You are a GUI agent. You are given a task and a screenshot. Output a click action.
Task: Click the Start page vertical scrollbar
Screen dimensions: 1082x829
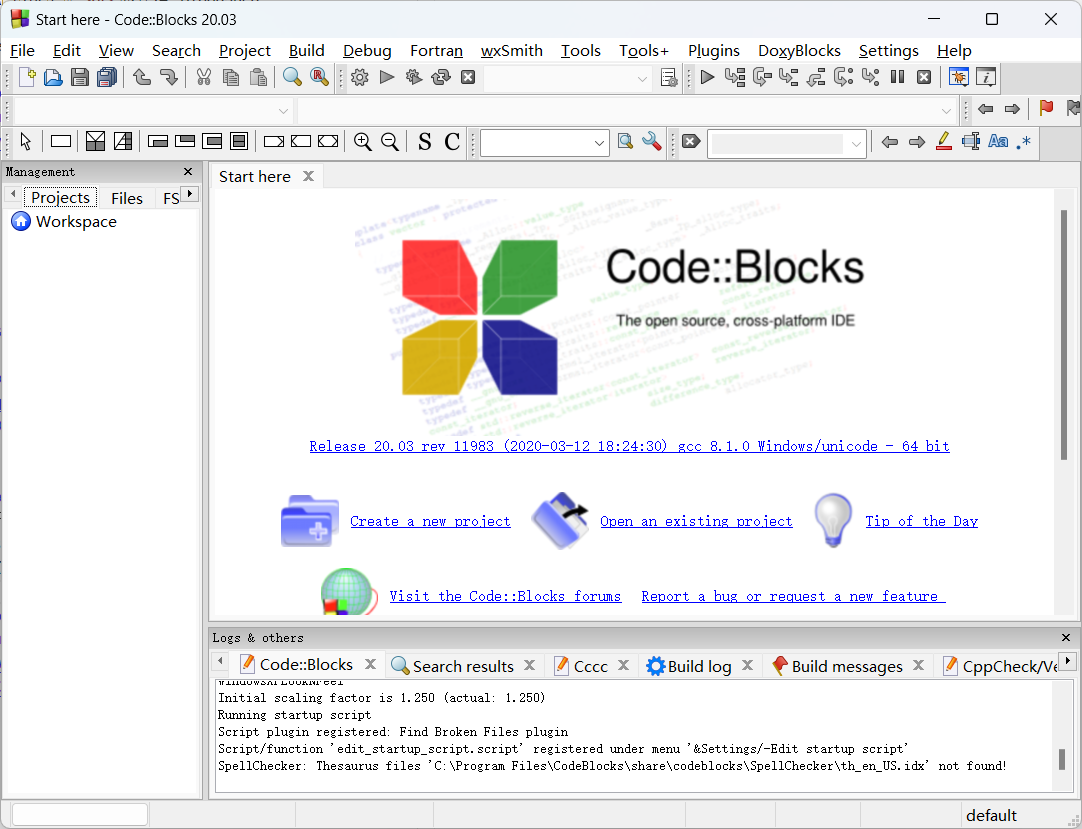(x=1064, y=334)
